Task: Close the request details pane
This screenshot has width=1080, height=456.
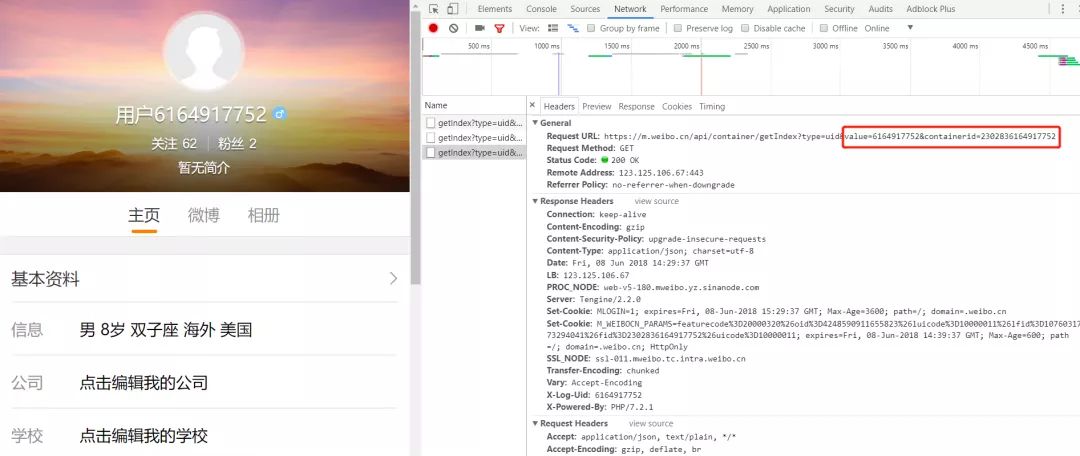Action: coord(532,105)
